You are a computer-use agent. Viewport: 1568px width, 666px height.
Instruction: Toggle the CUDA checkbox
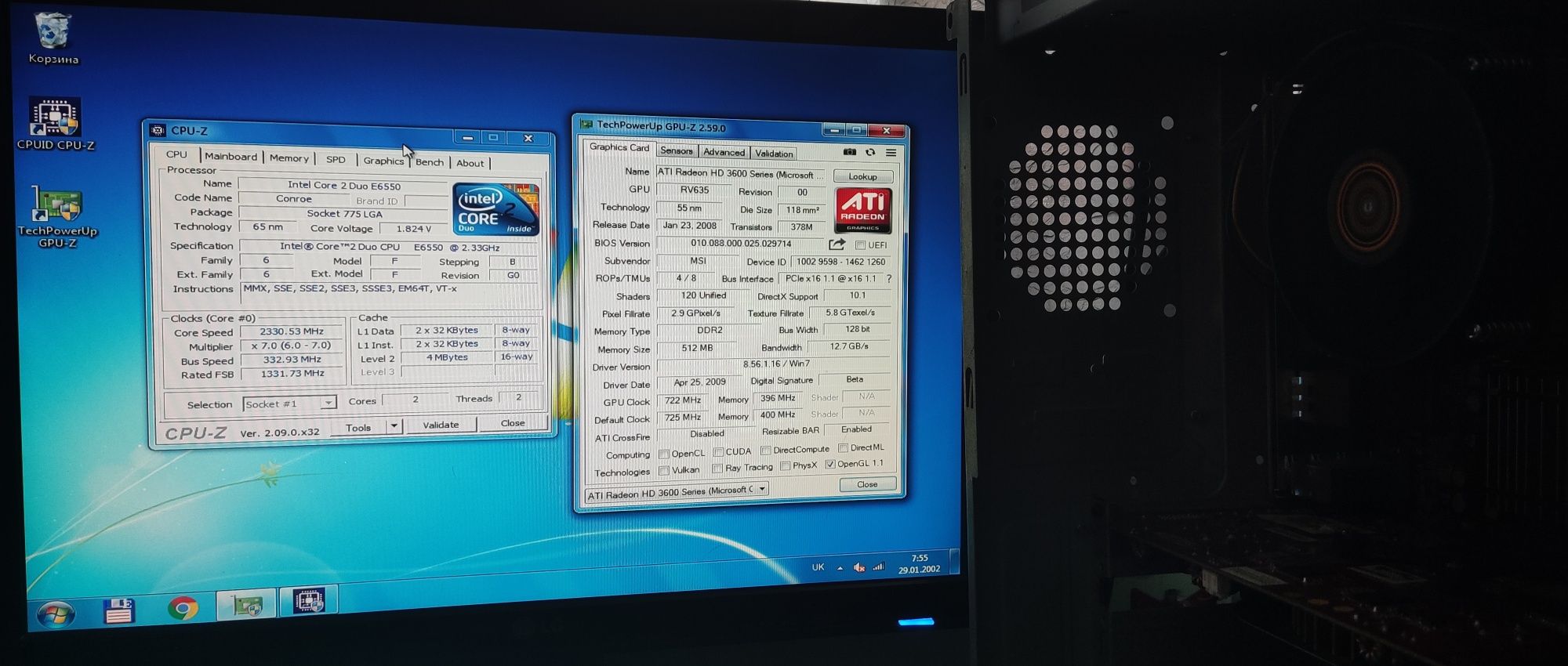[x=718, y=452]
